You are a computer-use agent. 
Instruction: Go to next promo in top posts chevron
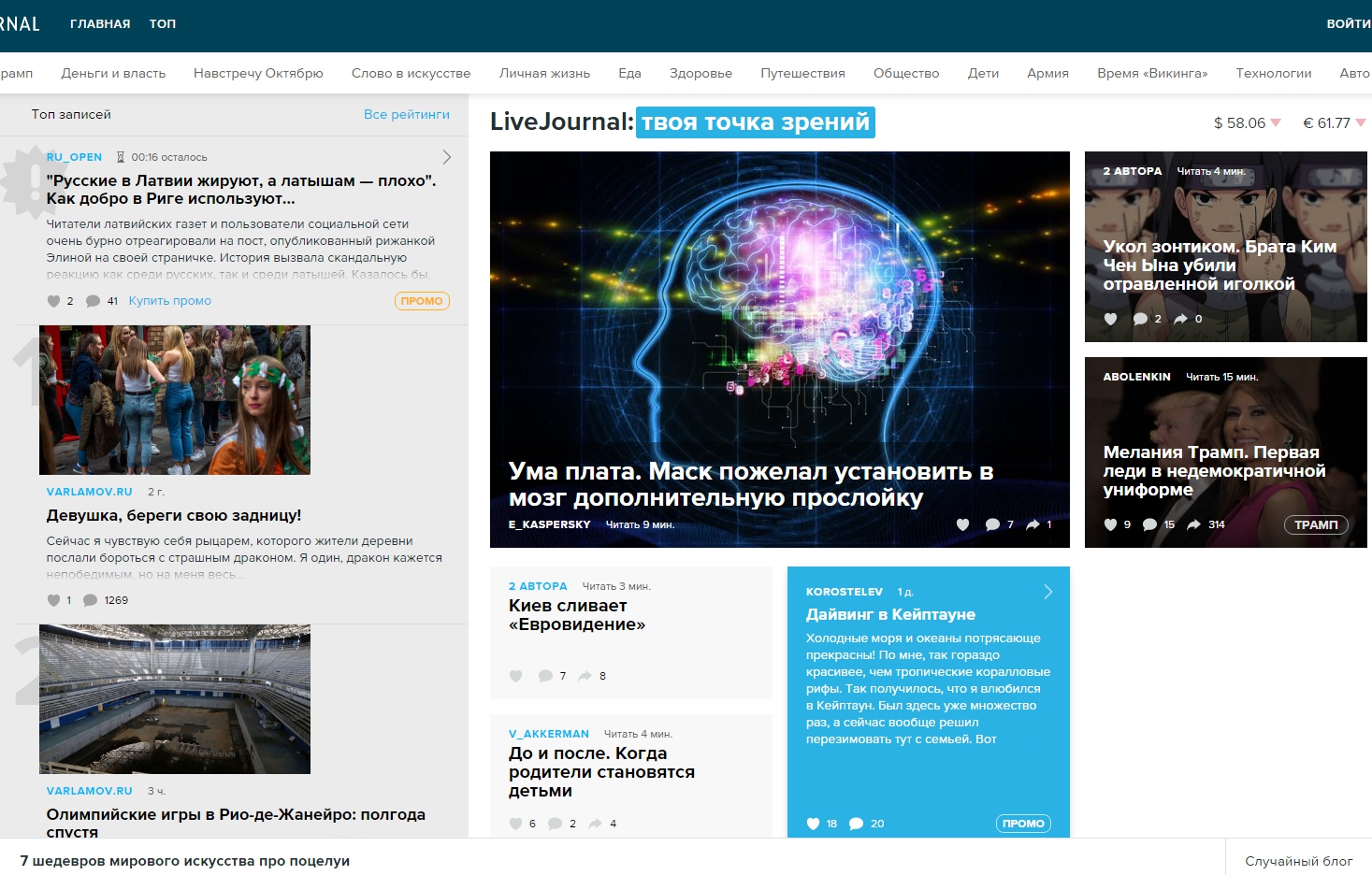pos(446,157)
